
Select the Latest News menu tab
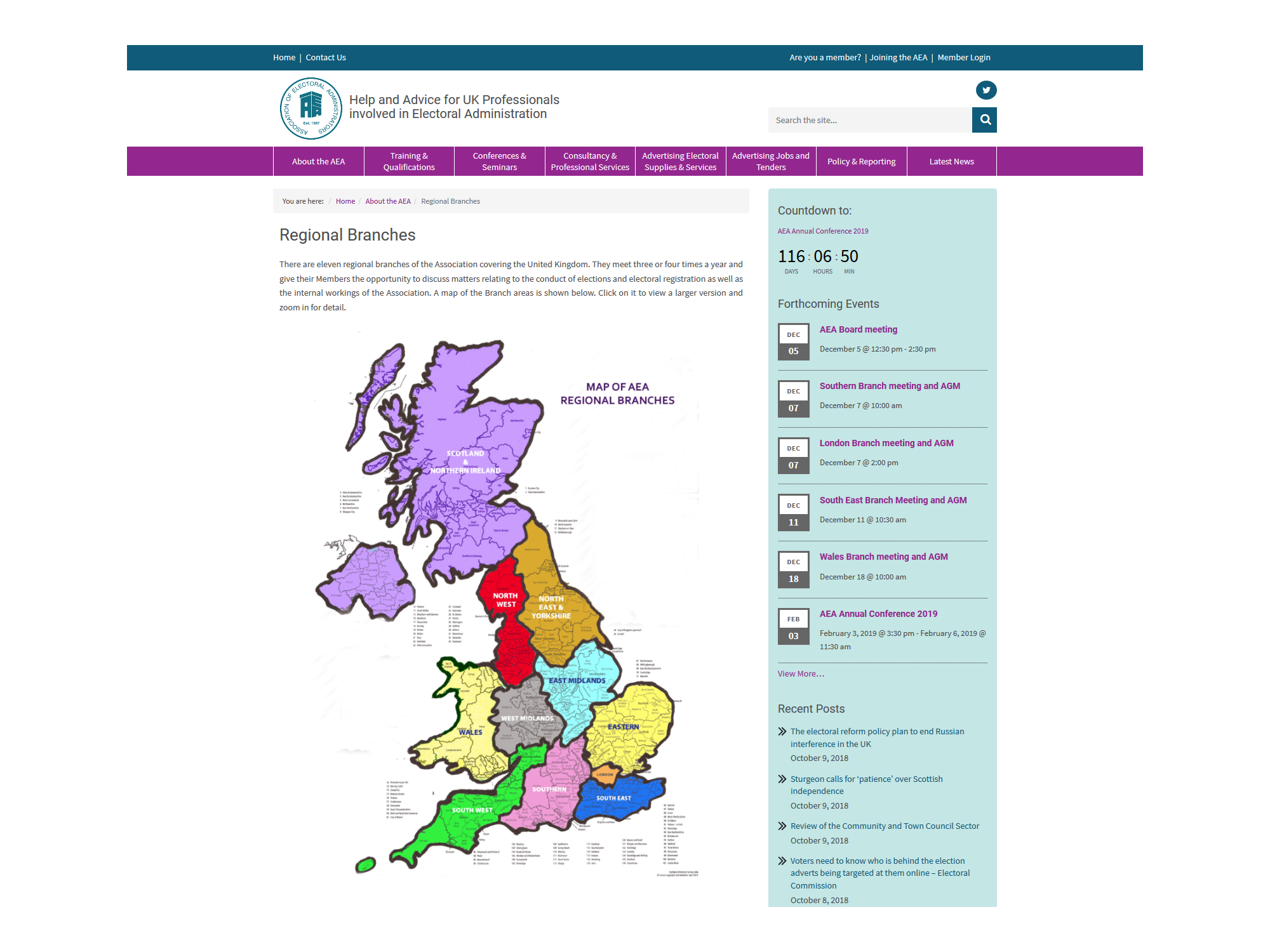[x=950, y=160]
